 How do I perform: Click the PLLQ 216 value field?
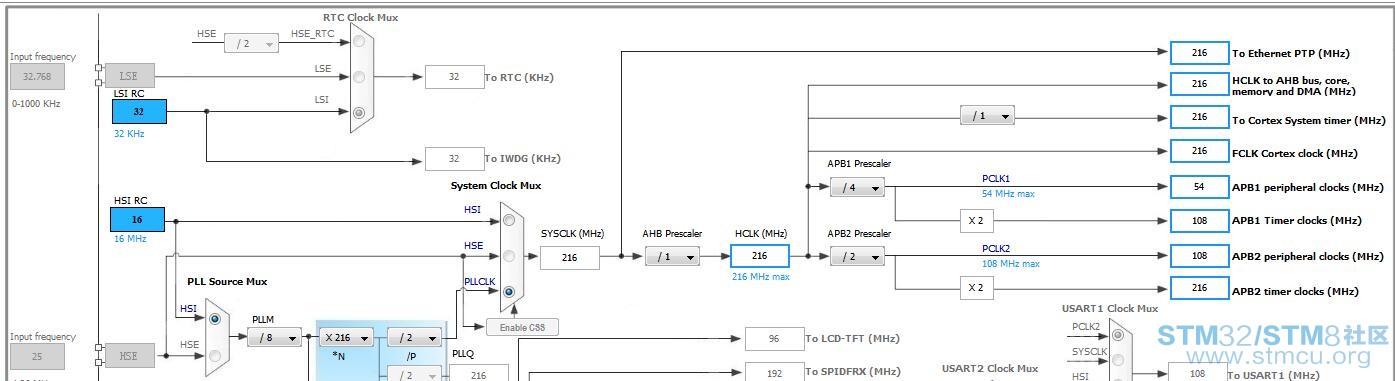(478, 374)
